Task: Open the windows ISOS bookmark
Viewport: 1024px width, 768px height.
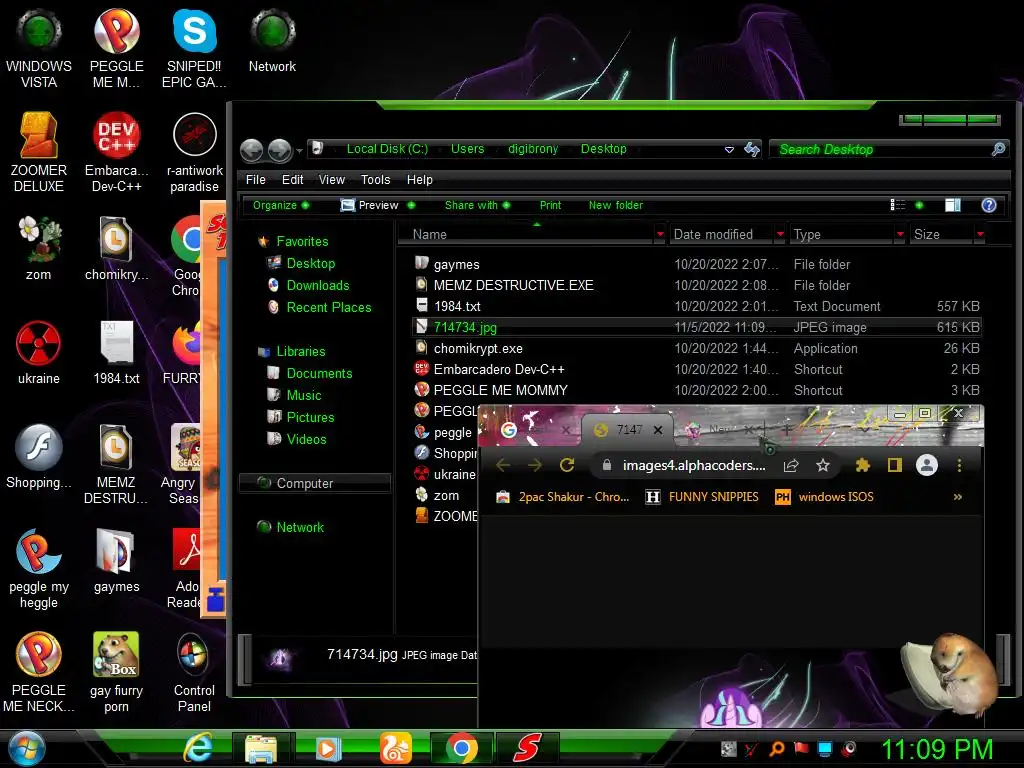Action: click(x=824, y=497)
